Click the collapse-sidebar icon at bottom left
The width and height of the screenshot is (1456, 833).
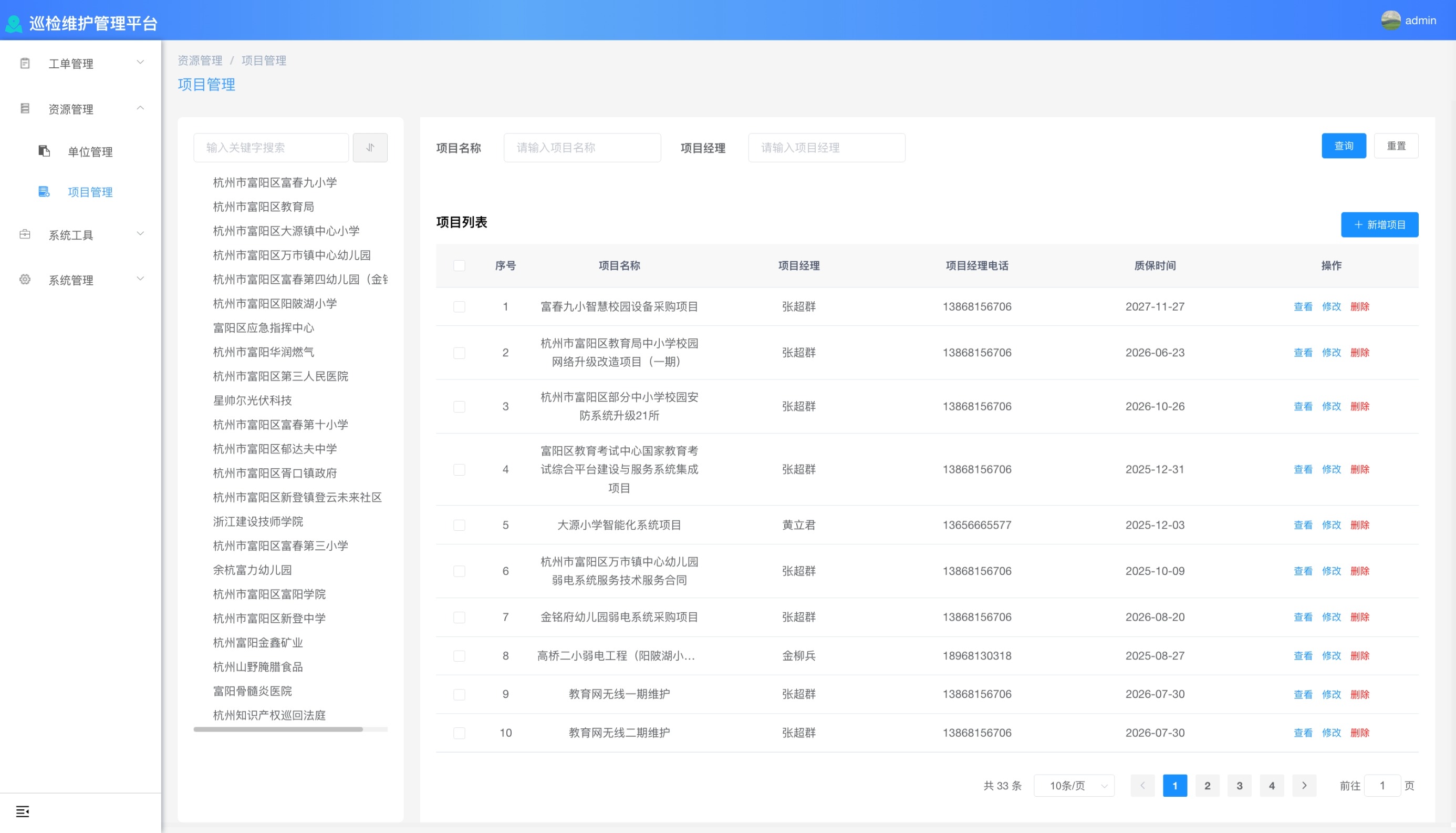(23, 811)
